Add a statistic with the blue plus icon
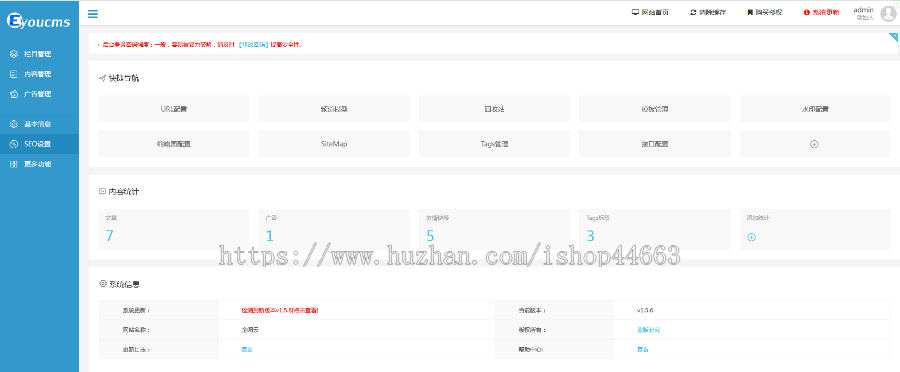This screenshot has width=900, height=372. pos(751,237)
